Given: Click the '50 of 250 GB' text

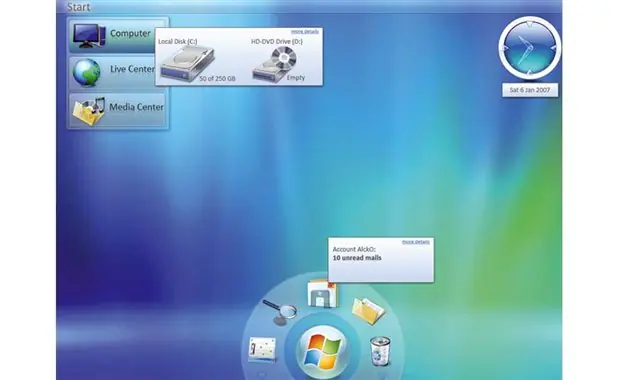Looking at the screenshot, I should [217, 78].
